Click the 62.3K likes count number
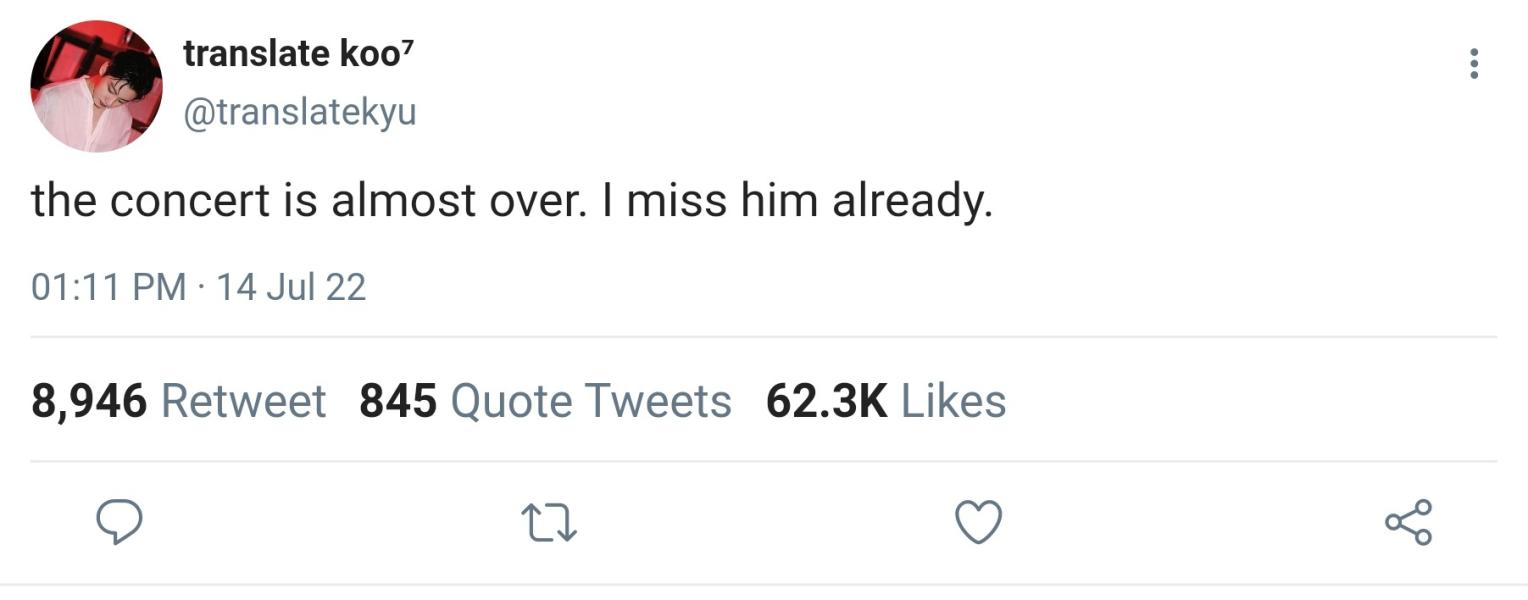Viewport: 1528px width, 600px height. click(x=826, y=401)
